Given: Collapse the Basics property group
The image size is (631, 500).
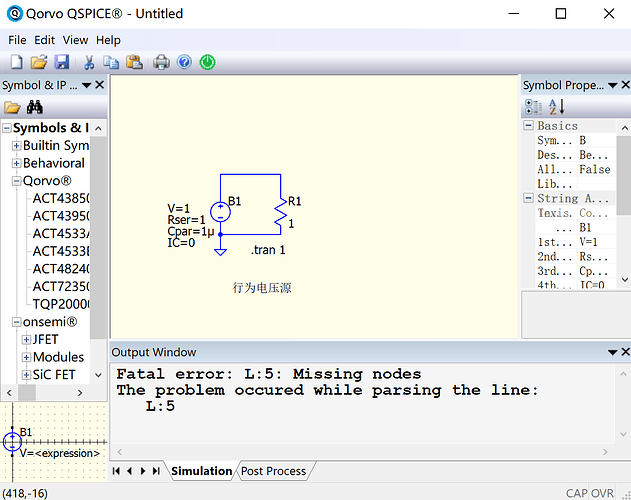Looking at the screenshot, I should [529, 126].
